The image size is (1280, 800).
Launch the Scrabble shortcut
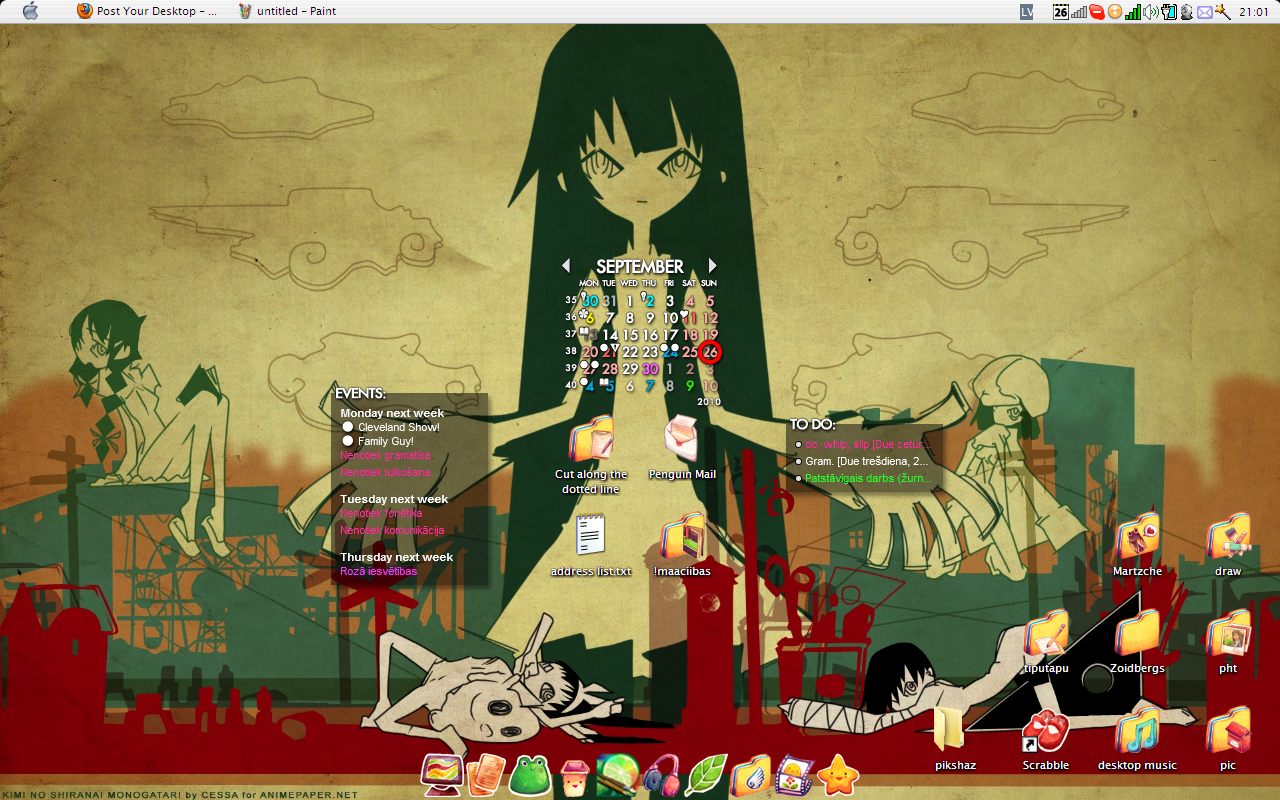click(1046, 739)
